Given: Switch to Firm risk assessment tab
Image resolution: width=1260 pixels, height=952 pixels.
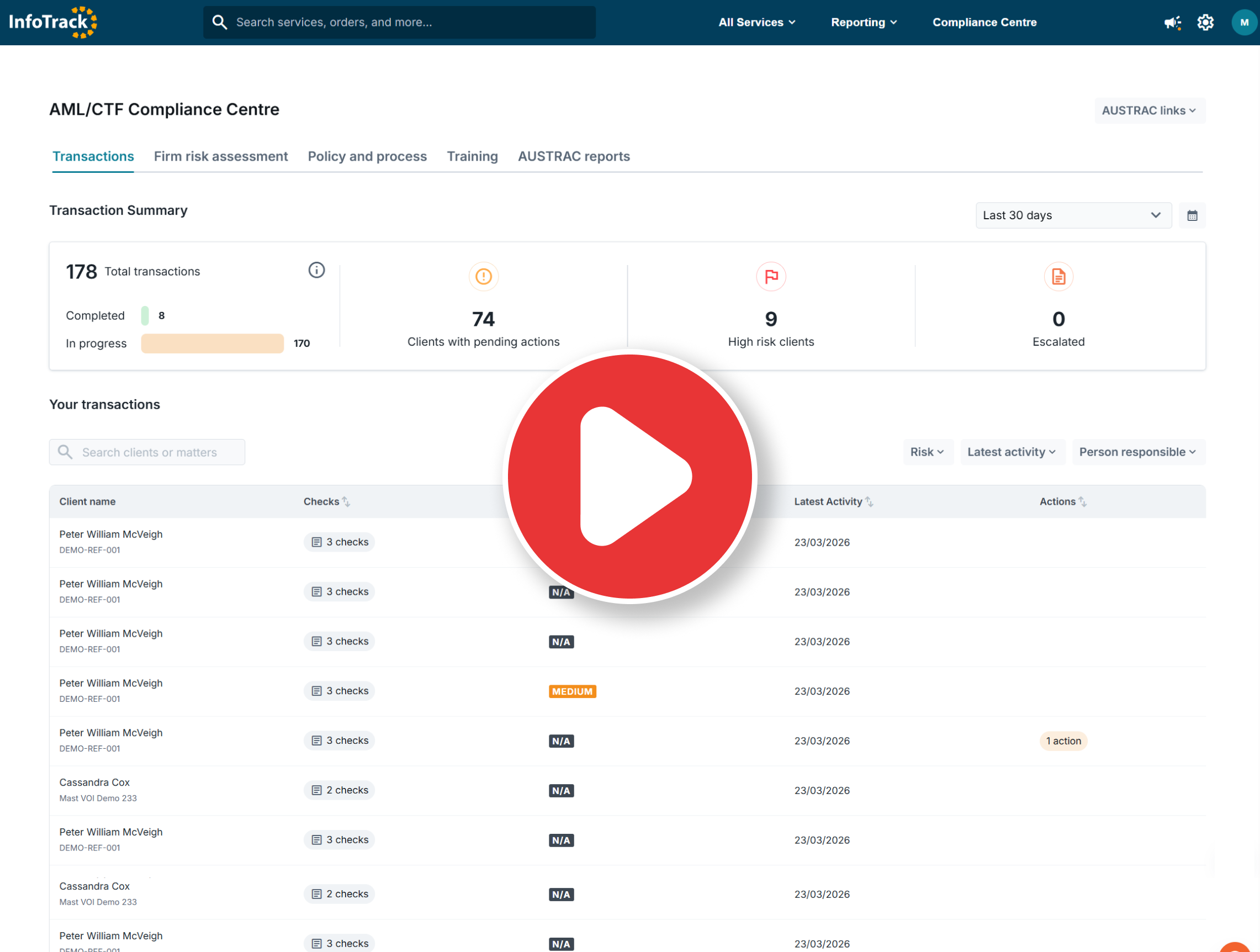Looking at the screenshot, I should pos(220,157).
